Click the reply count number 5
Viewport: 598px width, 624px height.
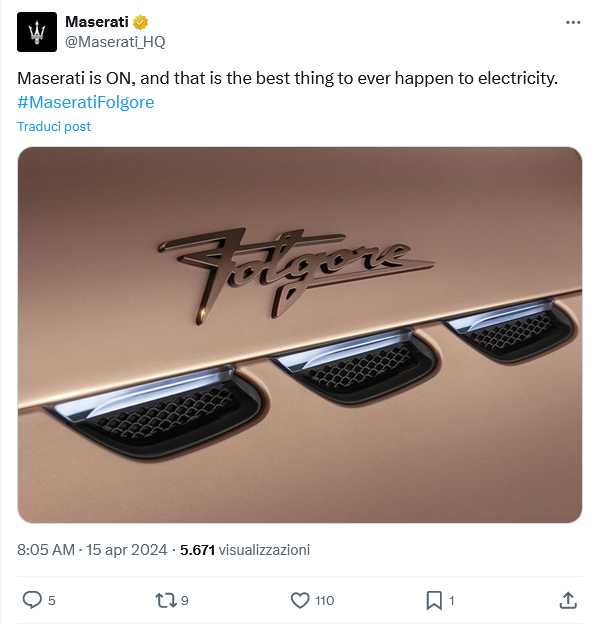coord(52,601)
